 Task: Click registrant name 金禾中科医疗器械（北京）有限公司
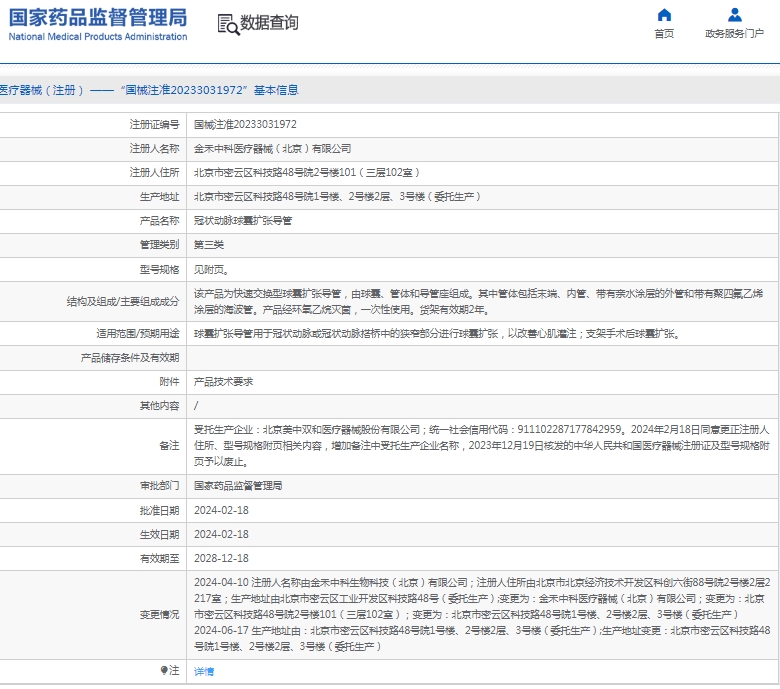(x=273, y=149)
